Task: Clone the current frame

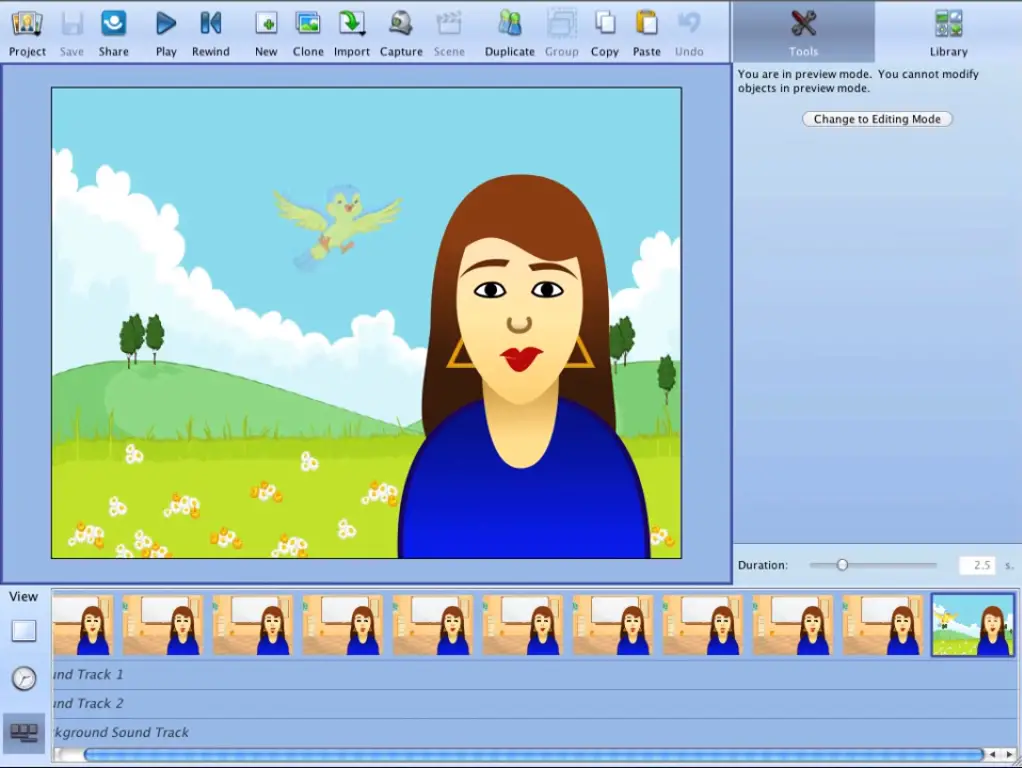Action: coord(308,23)
